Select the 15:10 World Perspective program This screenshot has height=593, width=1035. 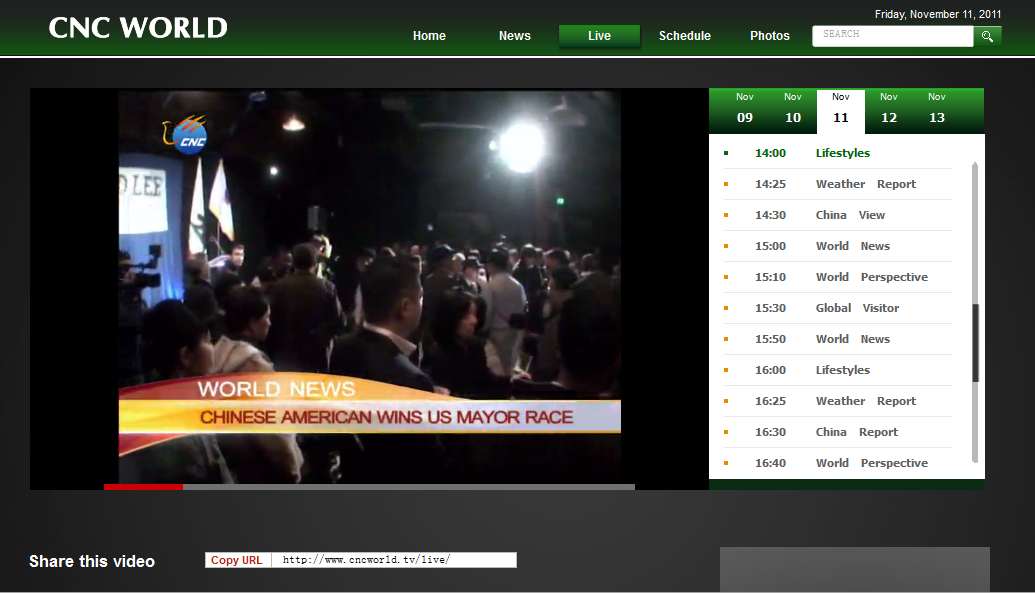pos(838,277)
